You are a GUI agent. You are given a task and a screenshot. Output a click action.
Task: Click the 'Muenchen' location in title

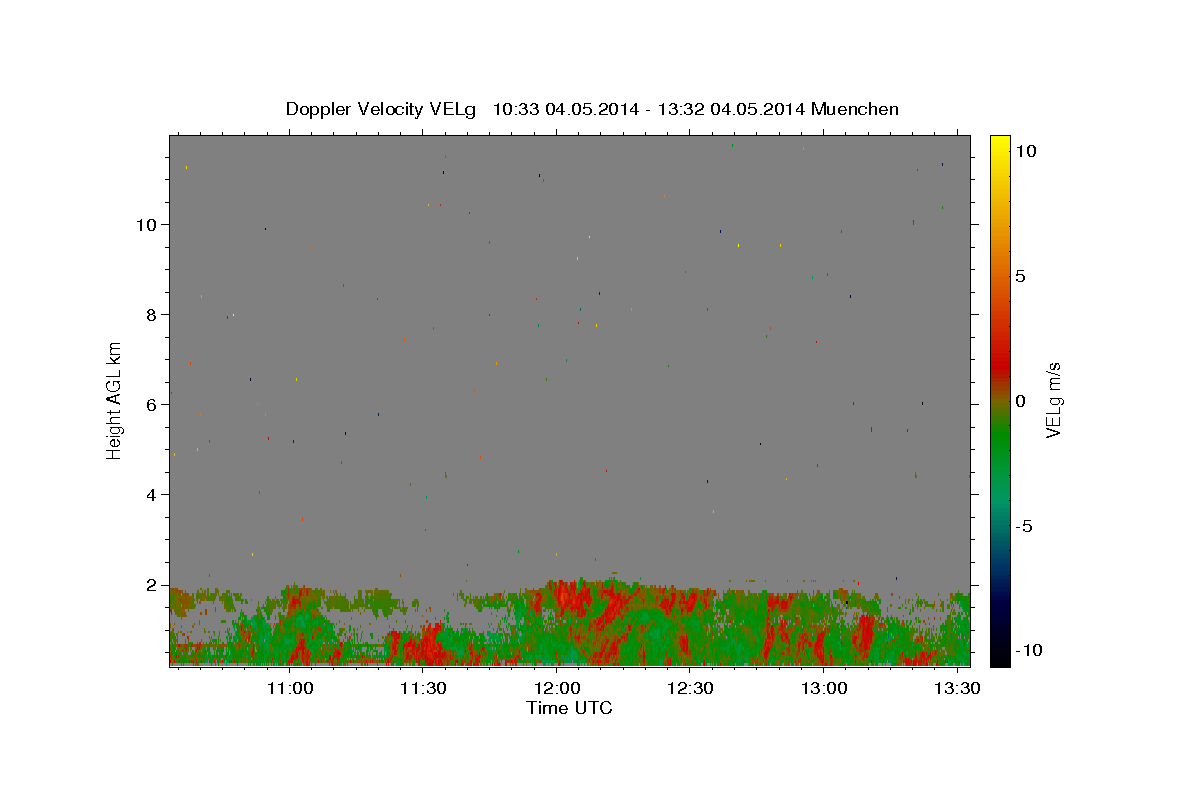[x=855, y=109]
